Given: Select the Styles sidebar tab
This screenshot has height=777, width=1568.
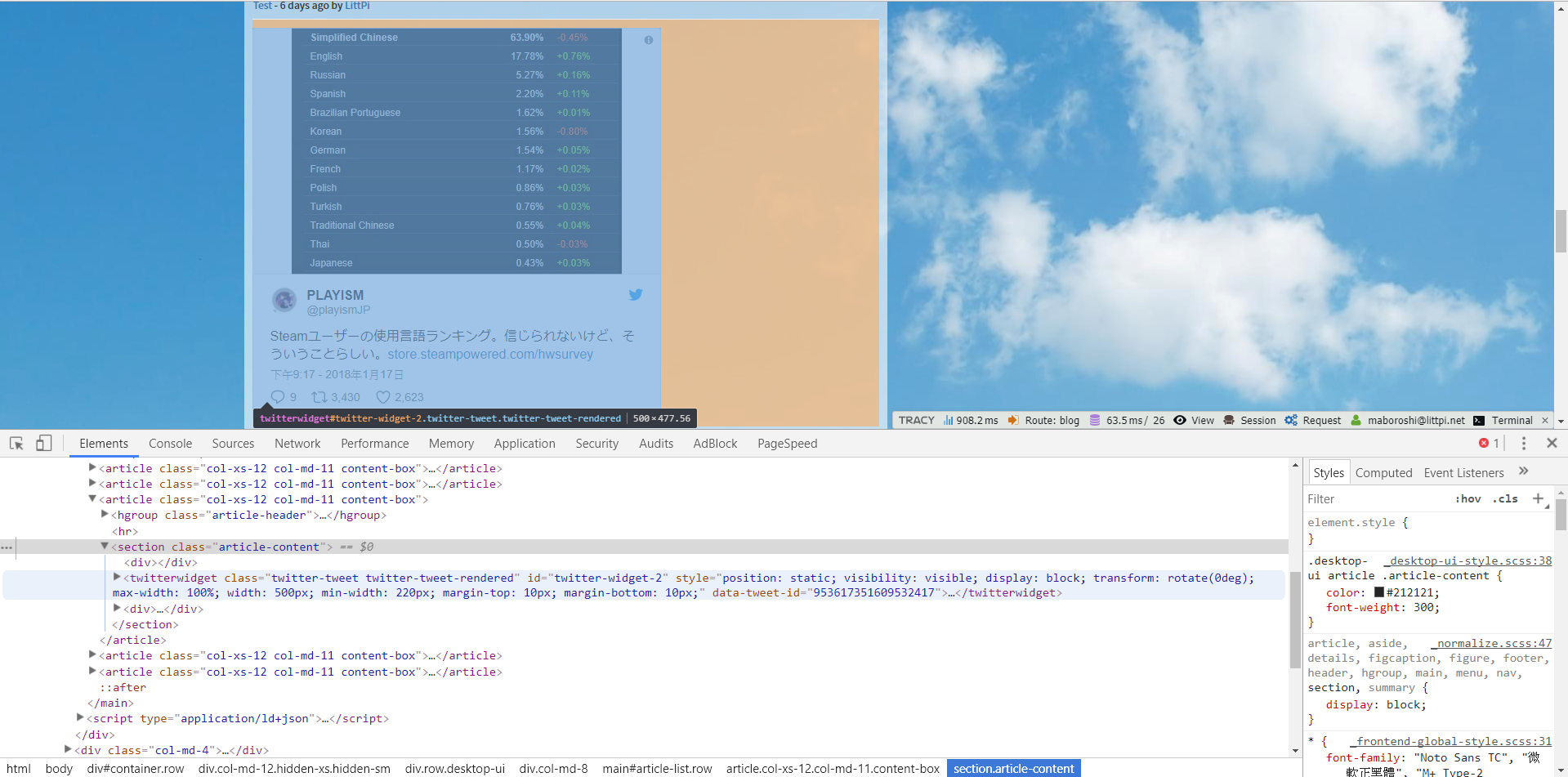Looking at the screenshot, I should (1329, 472).
